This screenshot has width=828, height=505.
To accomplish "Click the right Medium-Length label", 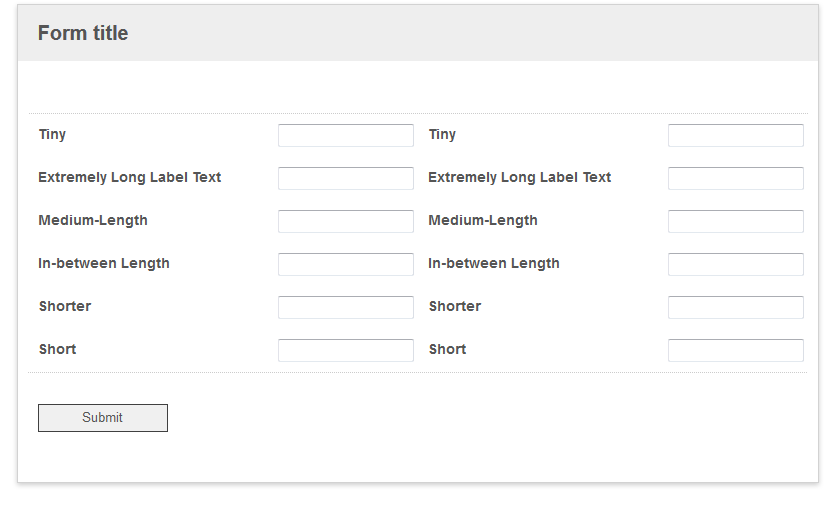I will pos(483,220).
